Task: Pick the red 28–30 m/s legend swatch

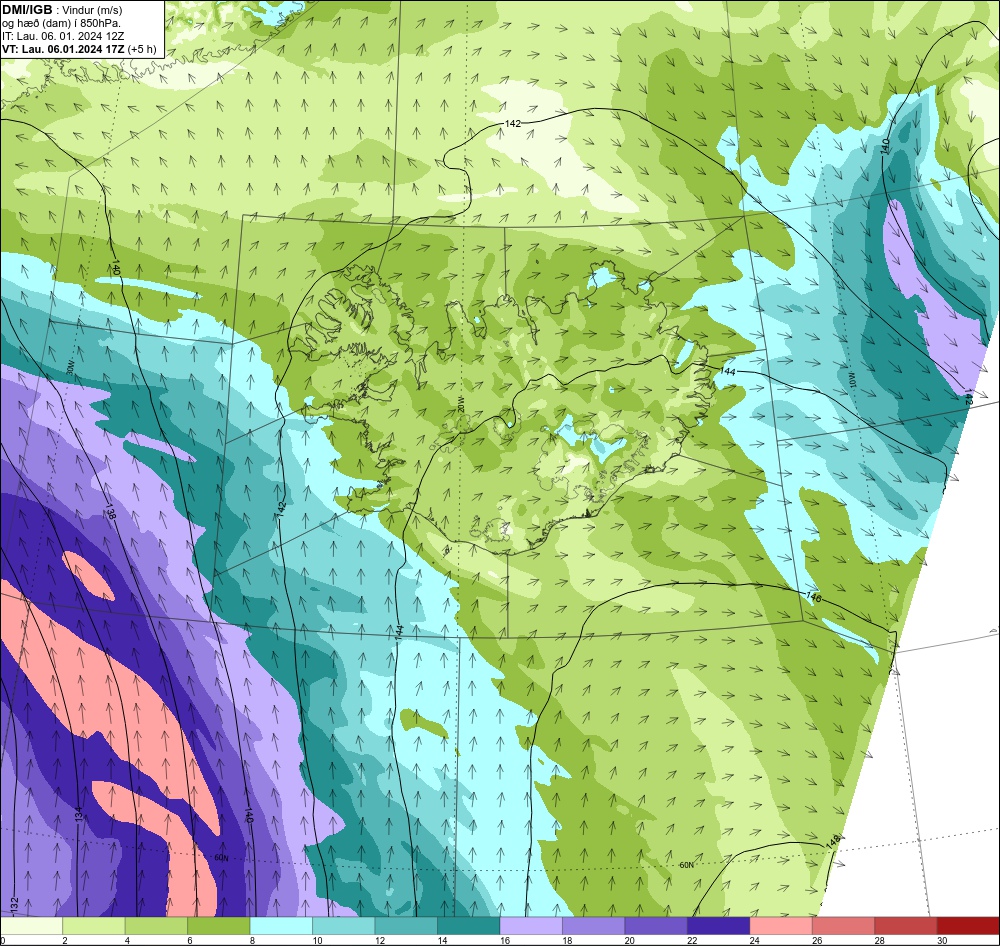Action: 906,926
